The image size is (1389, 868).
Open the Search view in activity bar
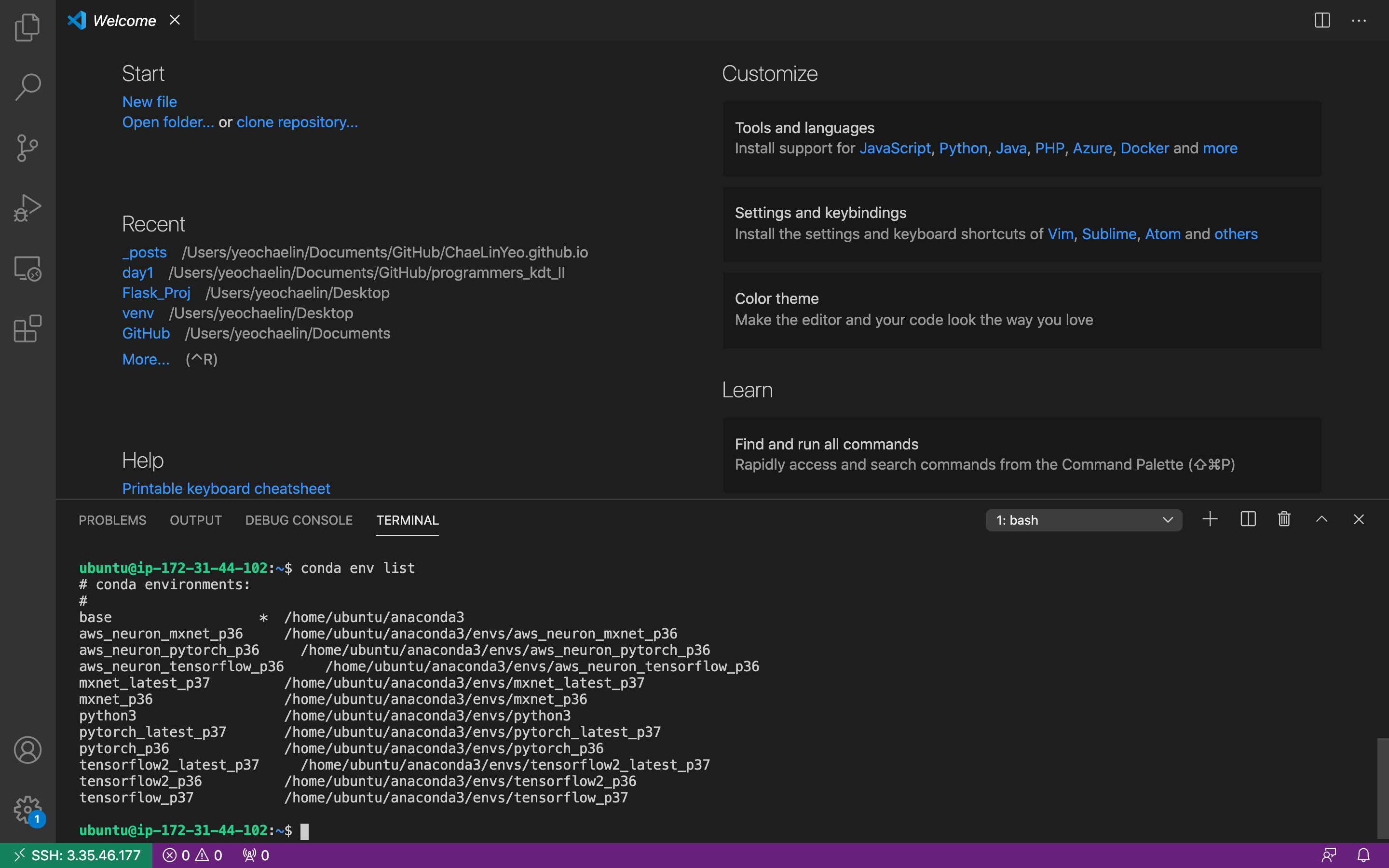pos(27,87)
